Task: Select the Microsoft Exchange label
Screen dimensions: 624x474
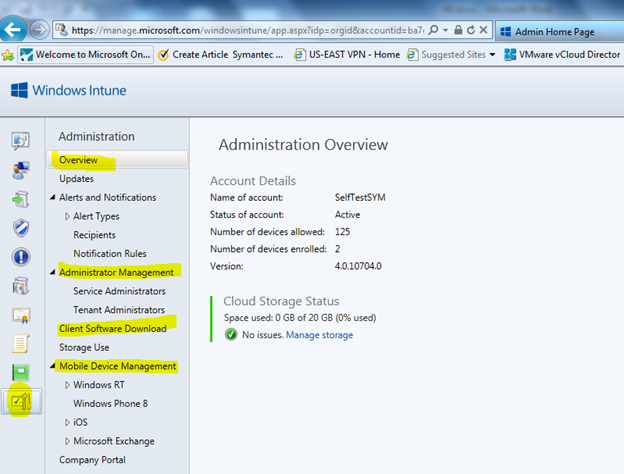Action: 114,441
